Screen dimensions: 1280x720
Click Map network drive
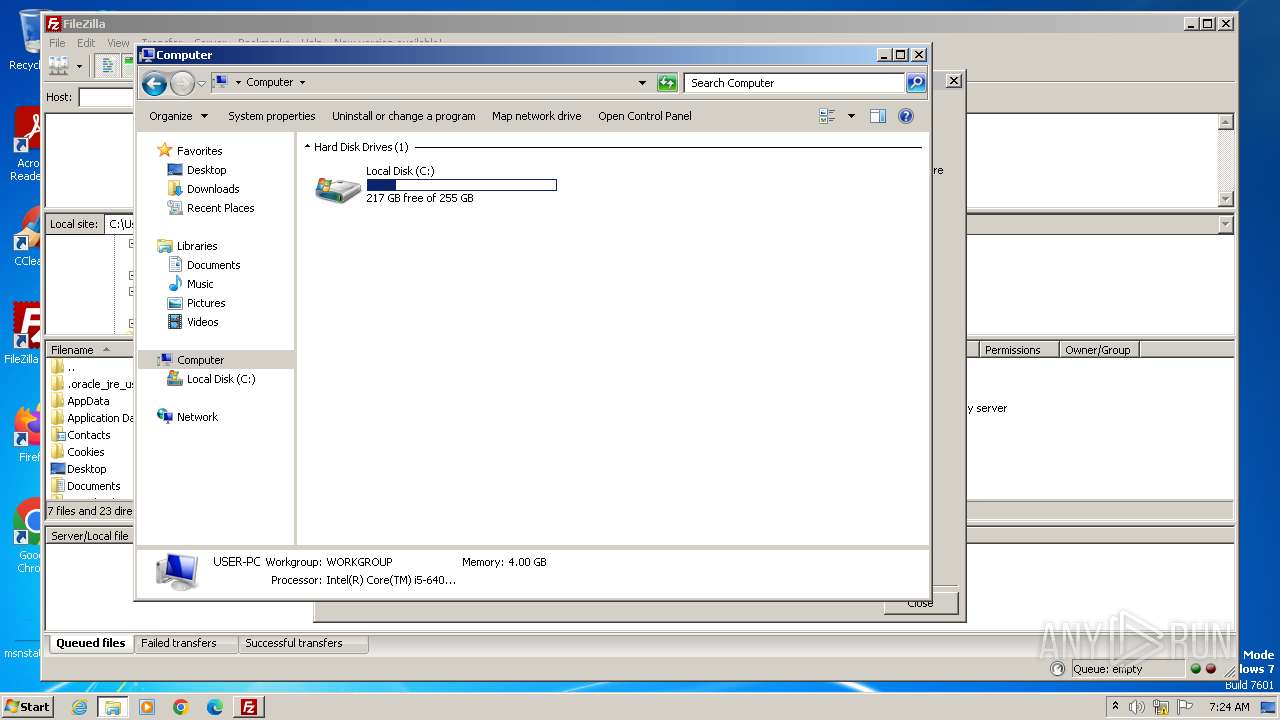[x=536, y=116]
